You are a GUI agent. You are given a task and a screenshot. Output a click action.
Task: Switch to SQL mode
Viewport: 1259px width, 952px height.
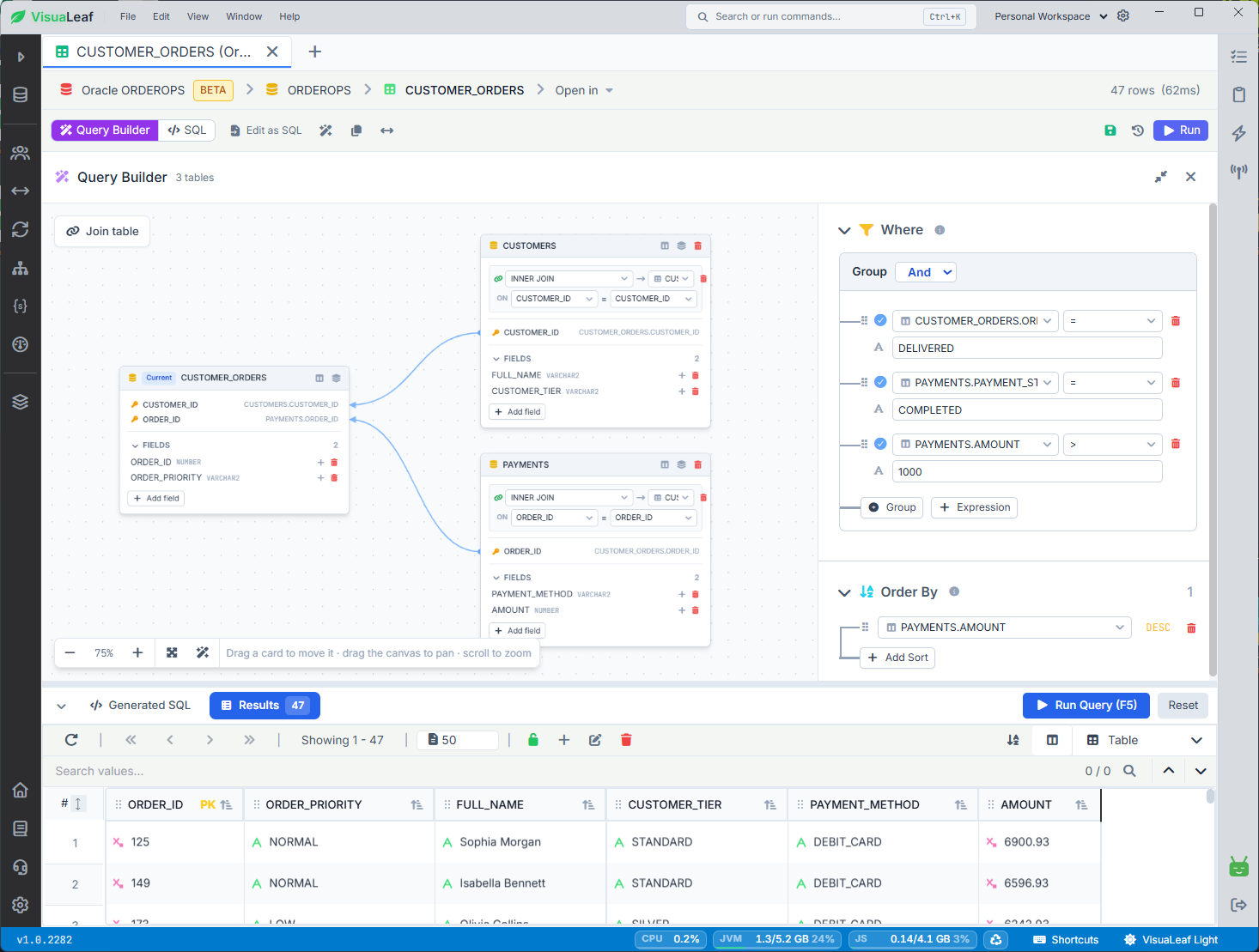pyautogui.click(x=187, y=130)
